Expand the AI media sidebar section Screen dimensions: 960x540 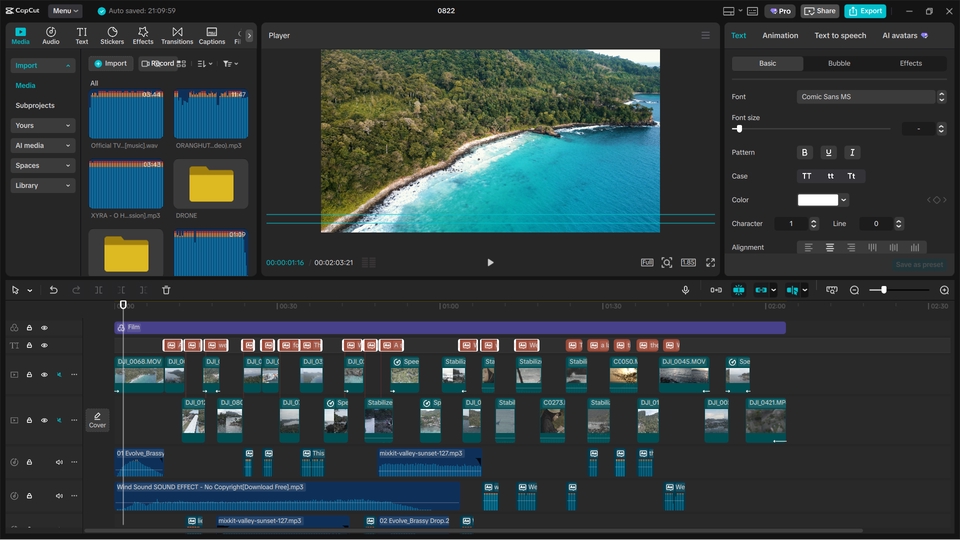tap(43, 146)
